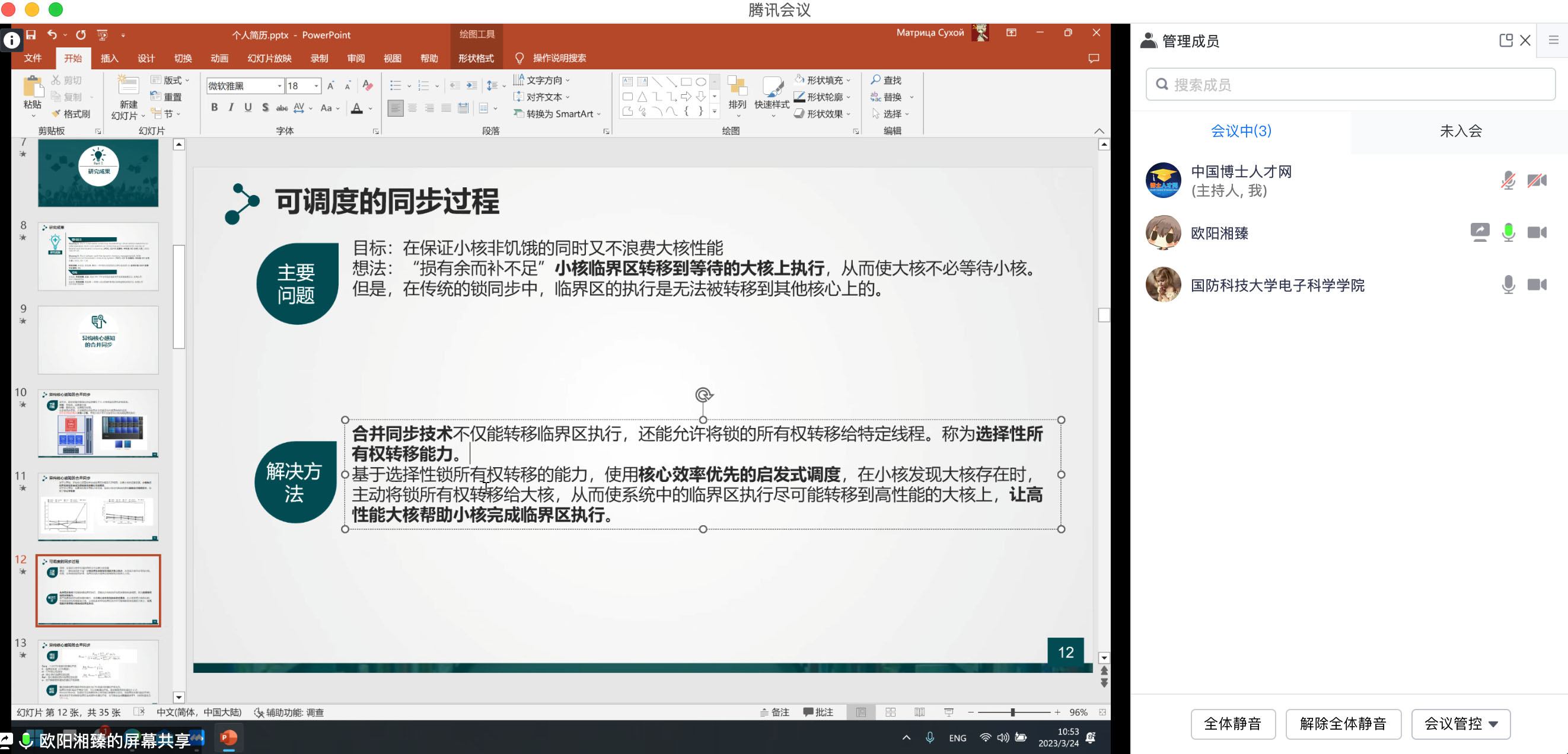
Task: Justify text alignment
Action: (446, 108)
